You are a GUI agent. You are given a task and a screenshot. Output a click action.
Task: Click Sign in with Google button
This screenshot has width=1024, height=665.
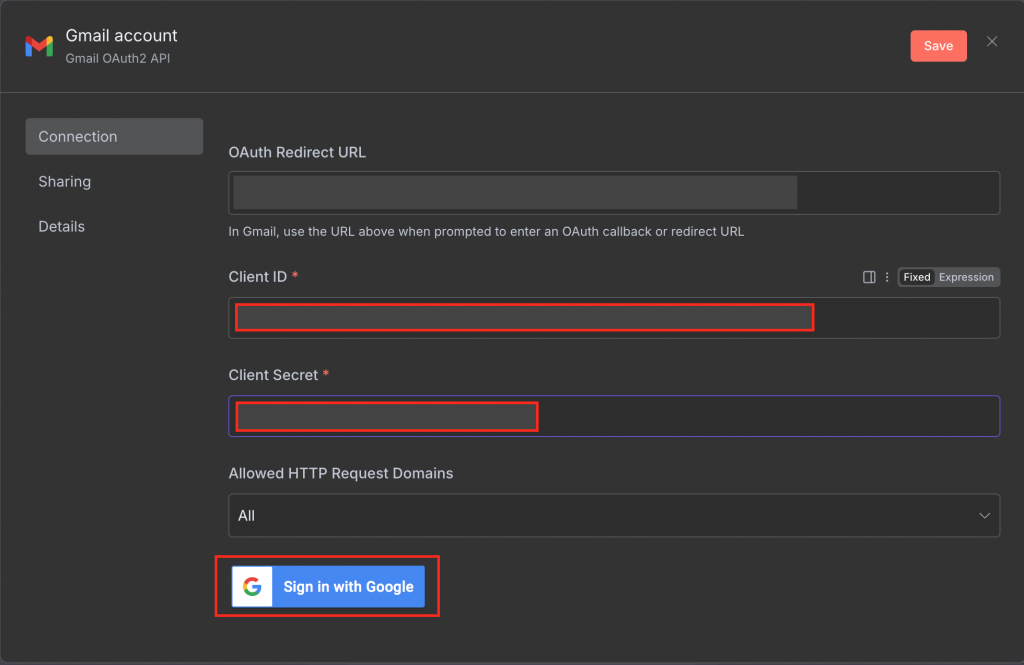328,587
